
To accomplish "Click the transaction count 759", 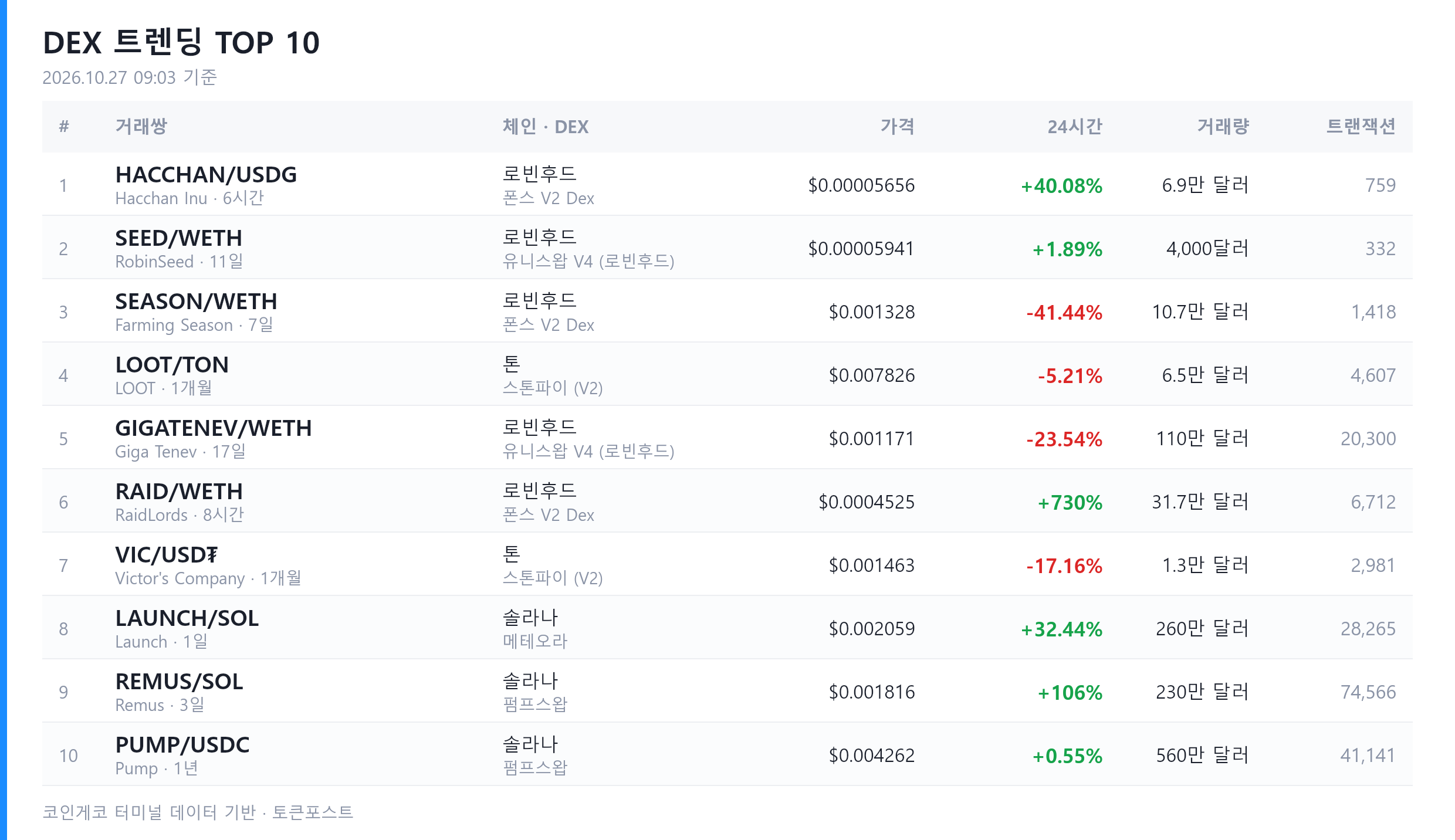I will coord(1380,185).
